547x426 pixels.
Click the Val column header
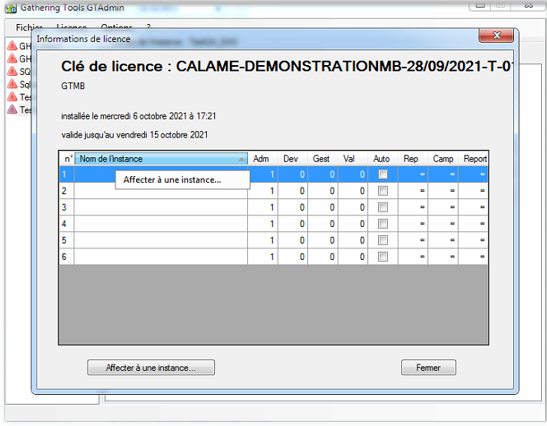(352, 159)
